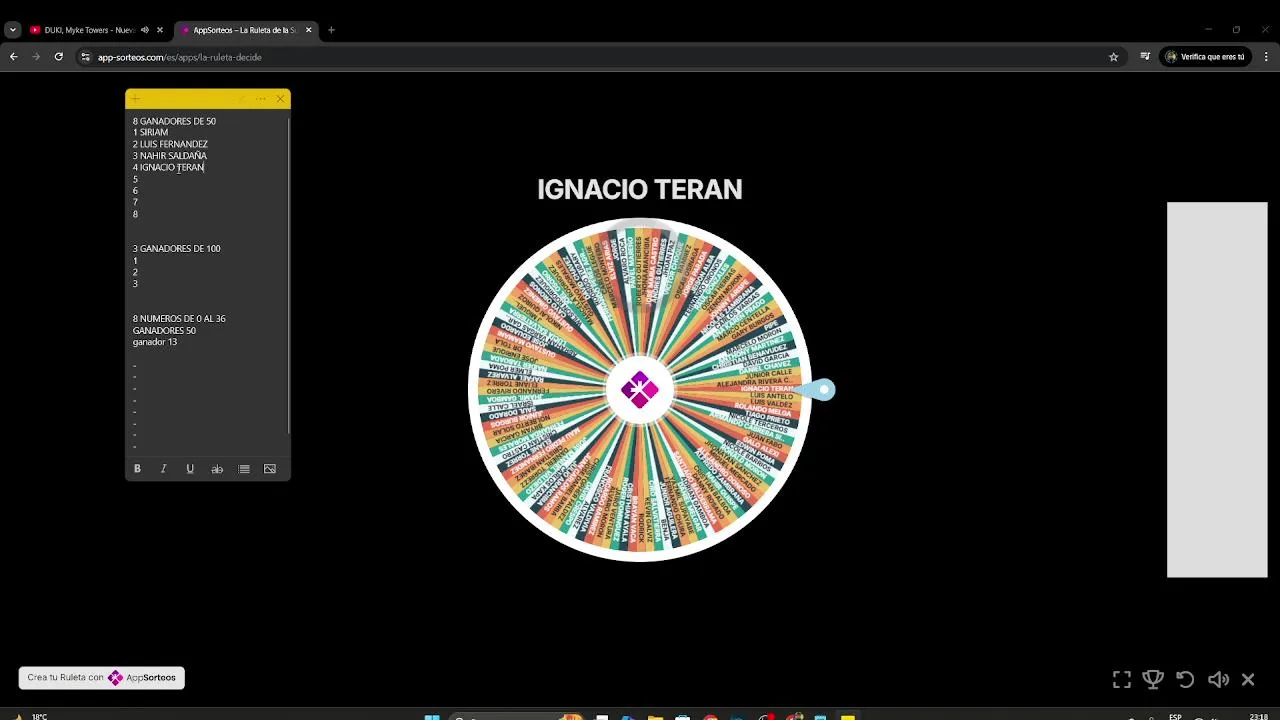Image resolution: width=1280 pixels, height=720 pixels.
Task: Click the '4 IGNACIO TERAN' note line
Action: (168, 168)
